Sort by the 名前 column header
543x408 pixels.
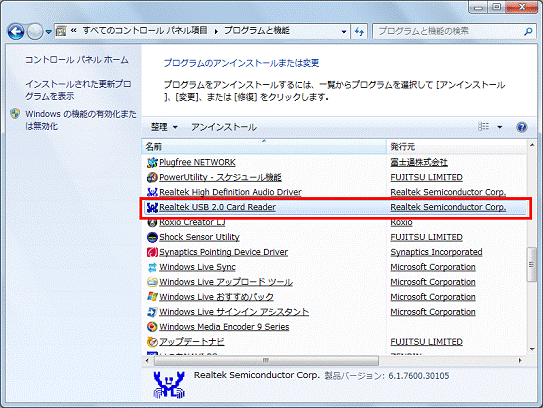pos(264,147)
